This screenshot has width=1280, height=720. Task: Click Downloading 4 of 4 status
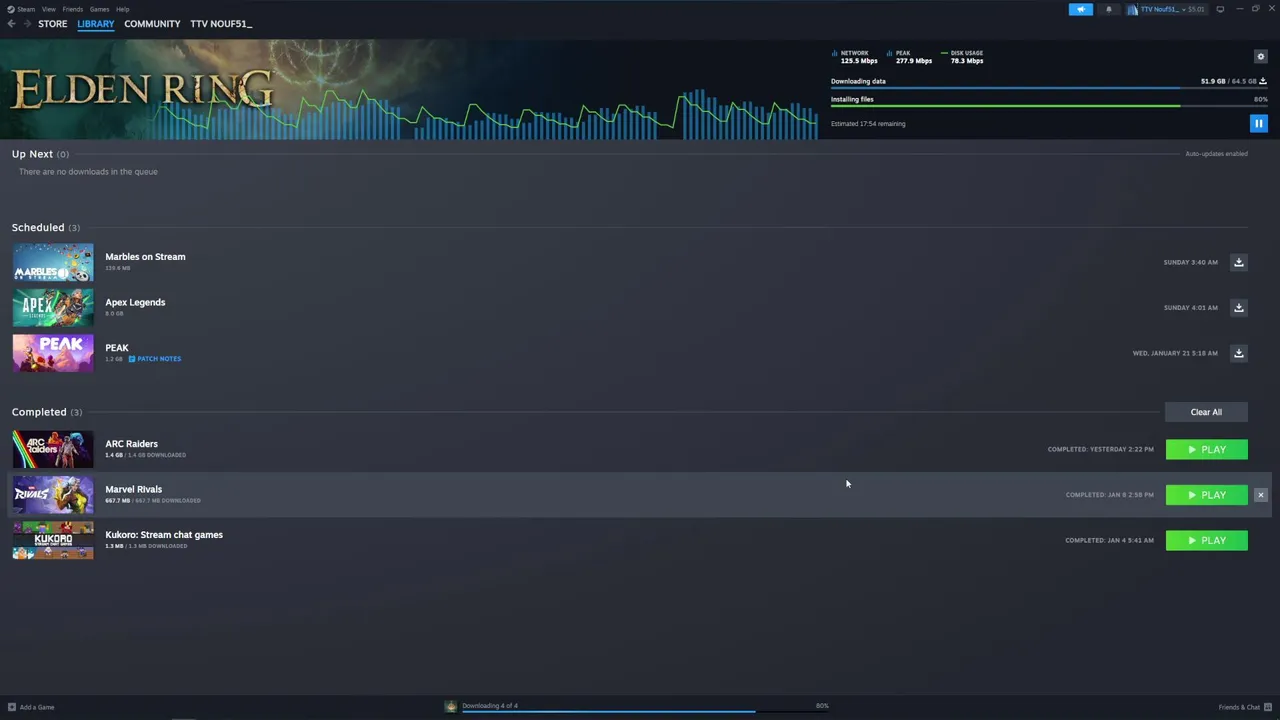(x=490, y=706)
